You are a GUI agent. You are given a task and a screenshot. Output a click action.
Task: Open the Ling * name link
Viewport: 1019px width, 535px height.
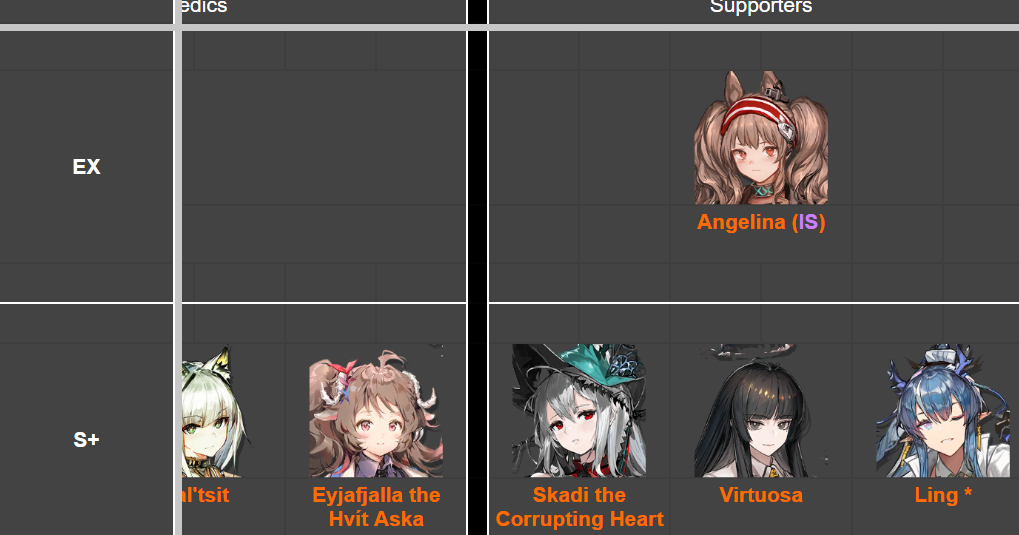pos(943,495)
